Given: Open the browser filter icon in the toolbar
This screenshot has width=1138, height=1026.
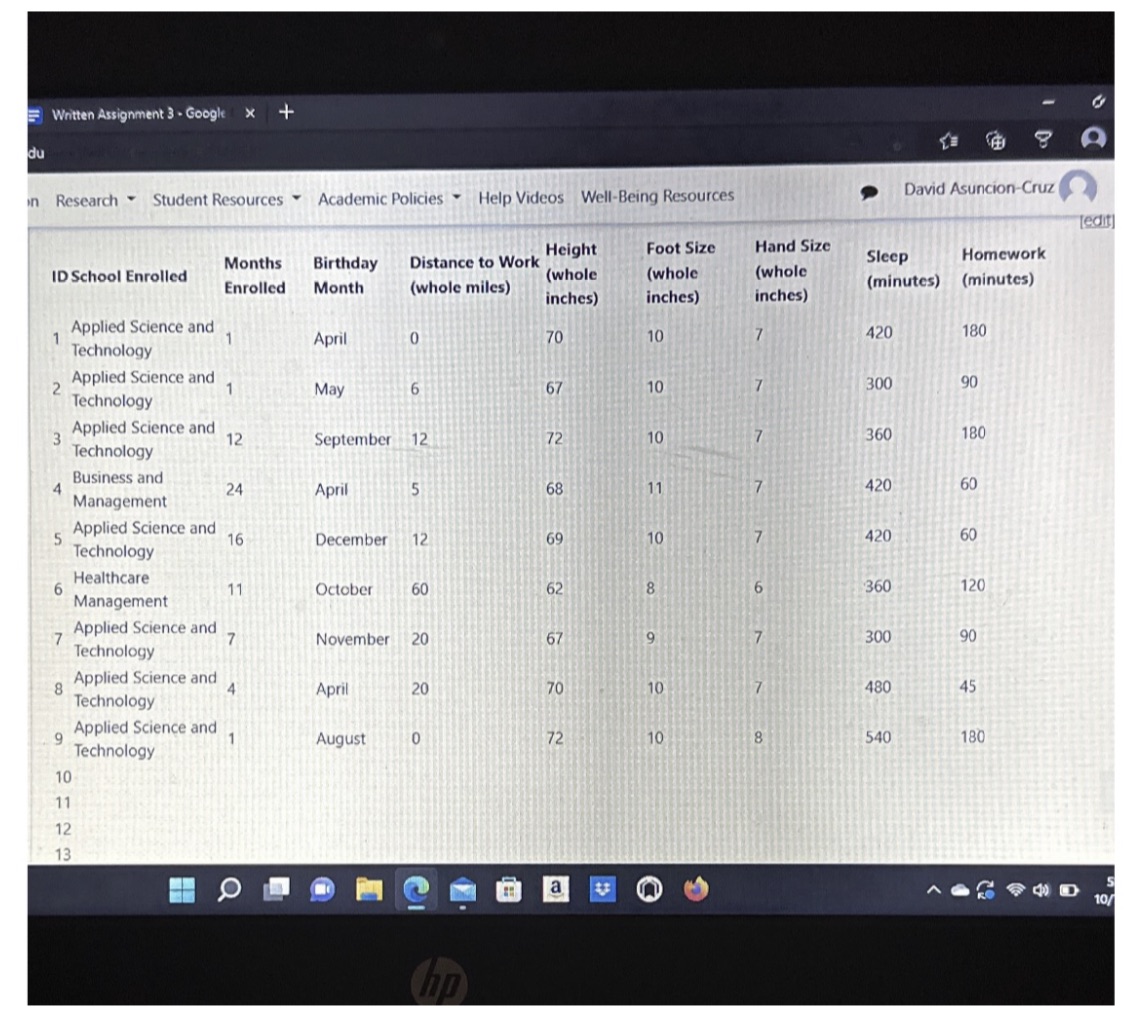Looking at the screenshot, I should [1043, 142].
